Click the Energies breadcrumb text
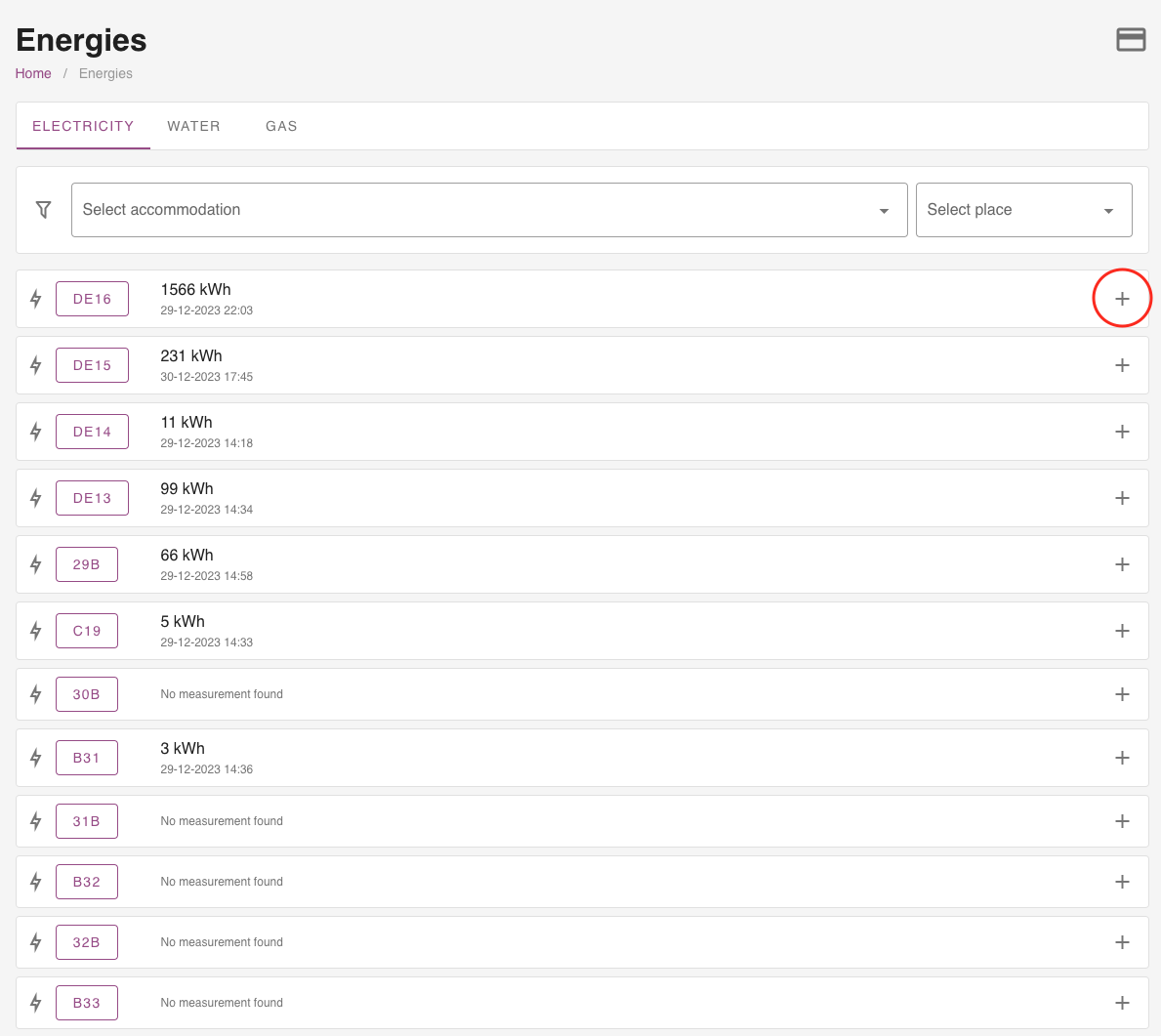The image size is (1161, 1036). 105,73
